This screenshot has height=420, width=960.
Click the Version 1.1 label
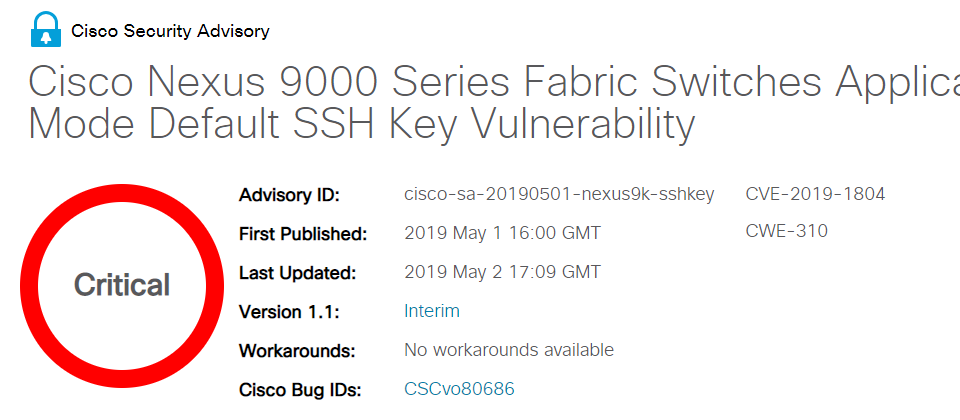(x=289, y=312)
